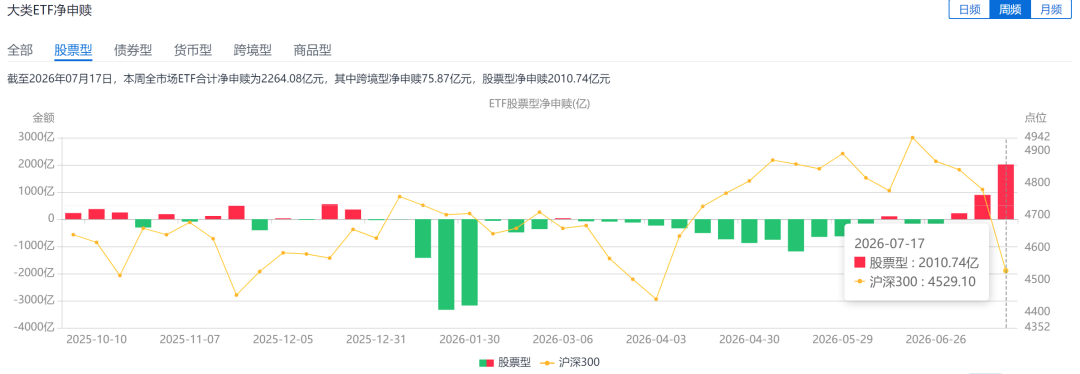Select 周频 weekly frequency

tap(1010, 9)
